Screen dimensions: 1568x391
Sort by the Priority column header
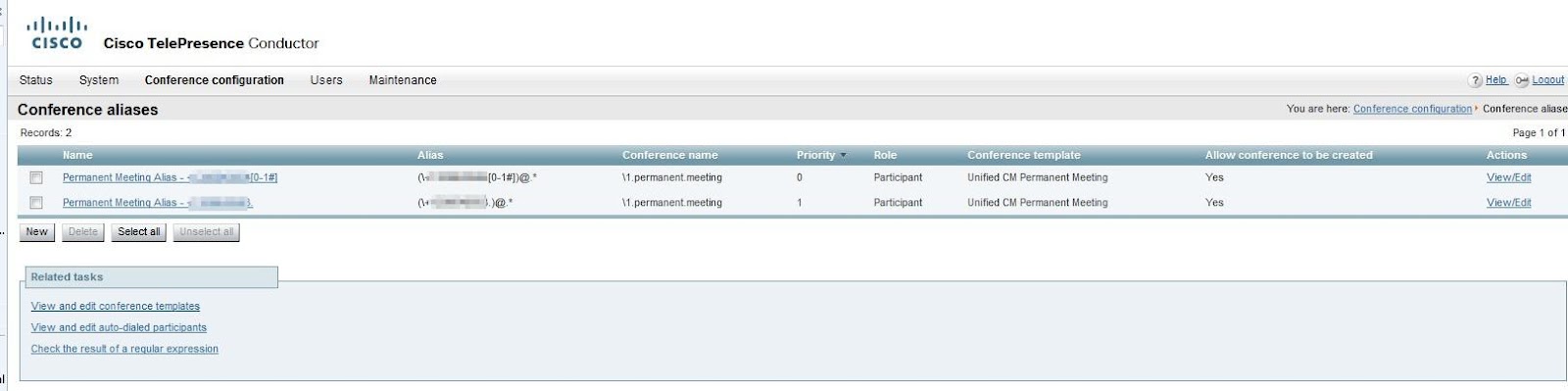point(816,156)
